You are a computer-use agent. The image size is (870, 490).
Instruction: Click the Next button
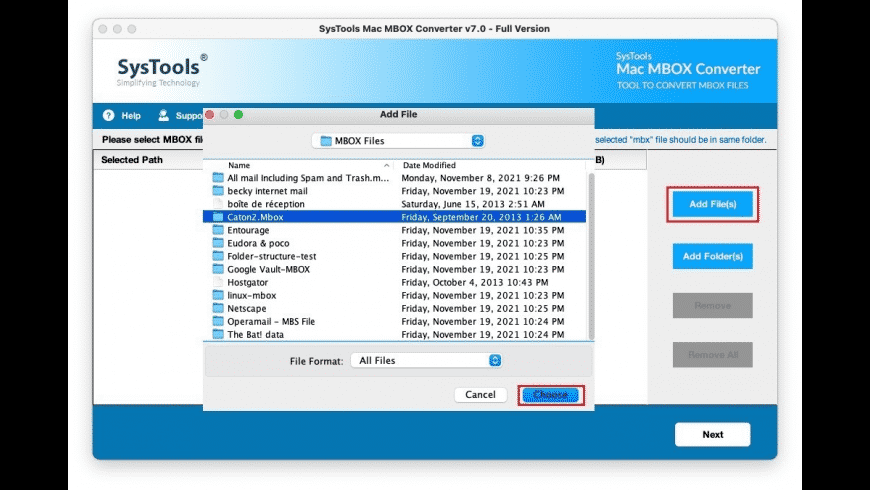(x=712, y=435)
